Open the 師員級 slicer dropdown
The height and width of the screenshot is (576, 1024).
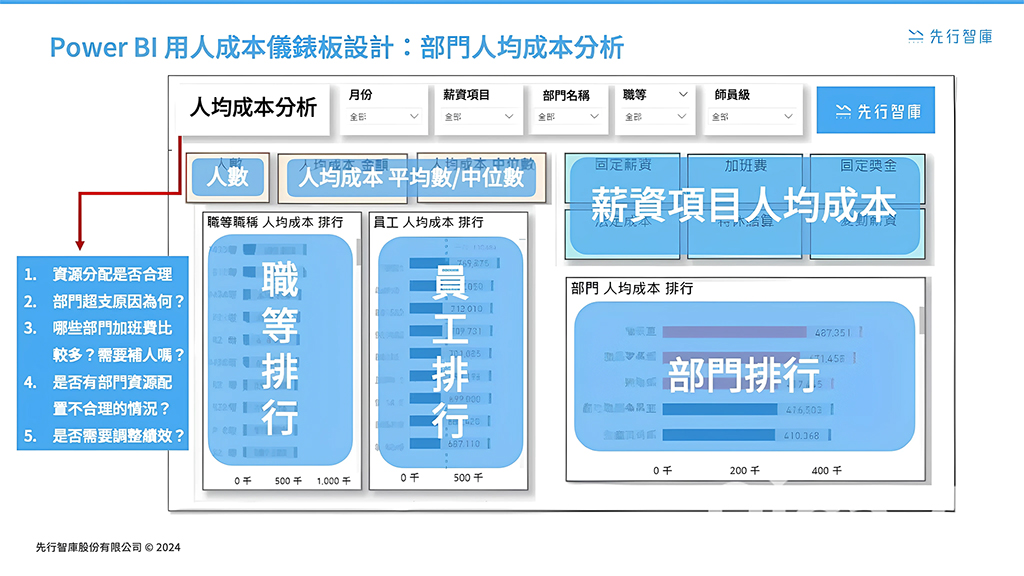point(752,116)
